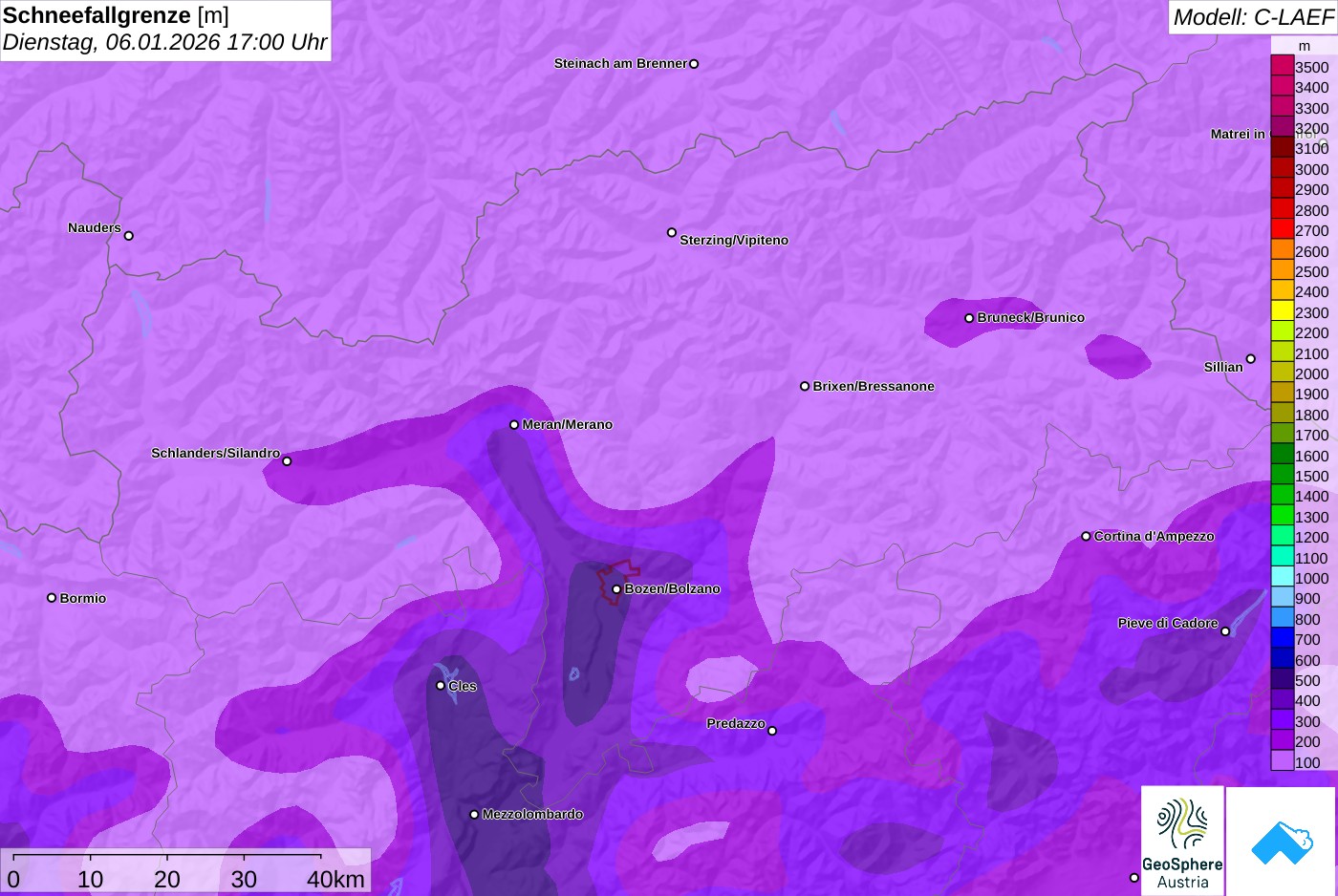Click the 1200 legend value
Screen dimensions: 1338x896
1311,538
